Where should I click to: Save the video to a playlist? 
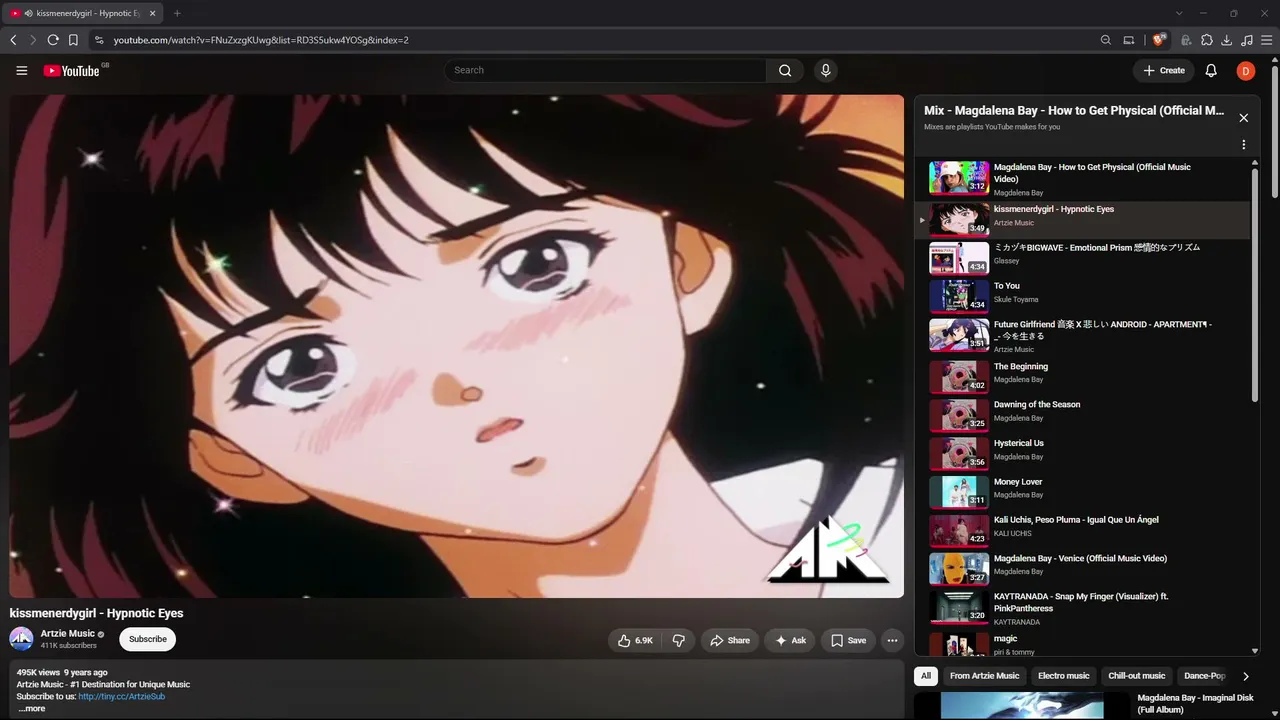[848, 640]
